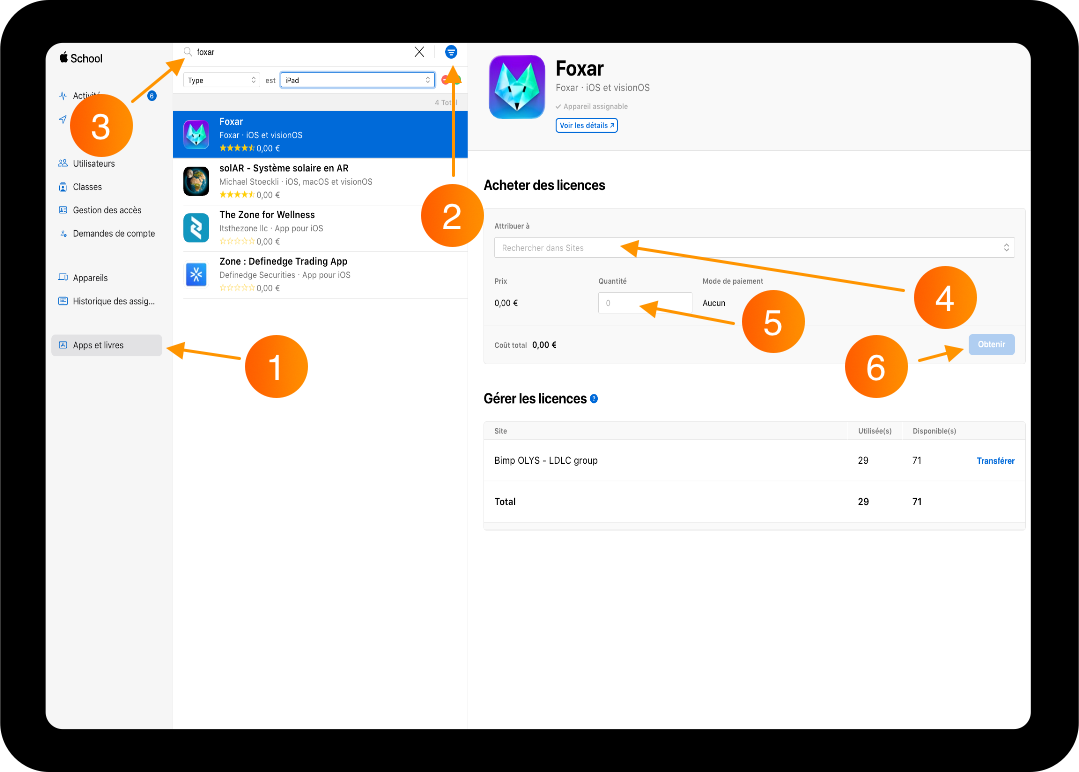The image size is (1079, 772).
Task: Click the Obtenir button
Action: point(991,345)
